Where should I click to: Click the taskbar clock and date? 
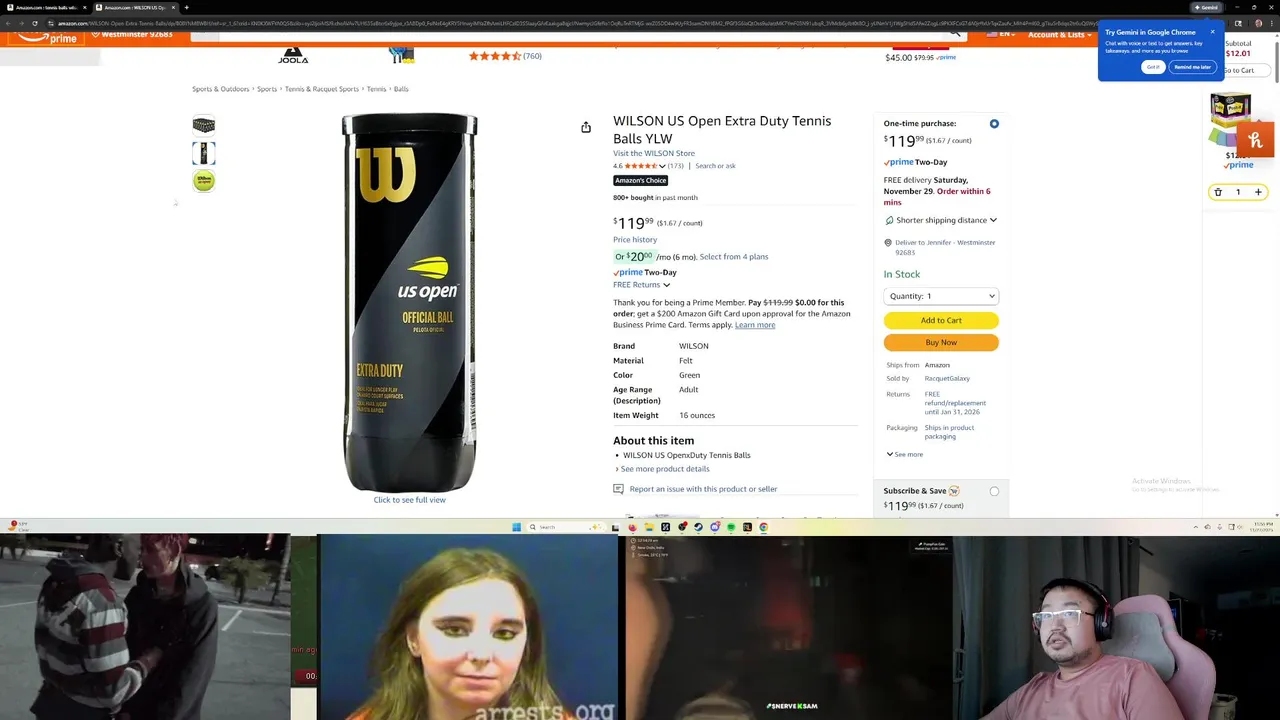[x=1263, y=527]
